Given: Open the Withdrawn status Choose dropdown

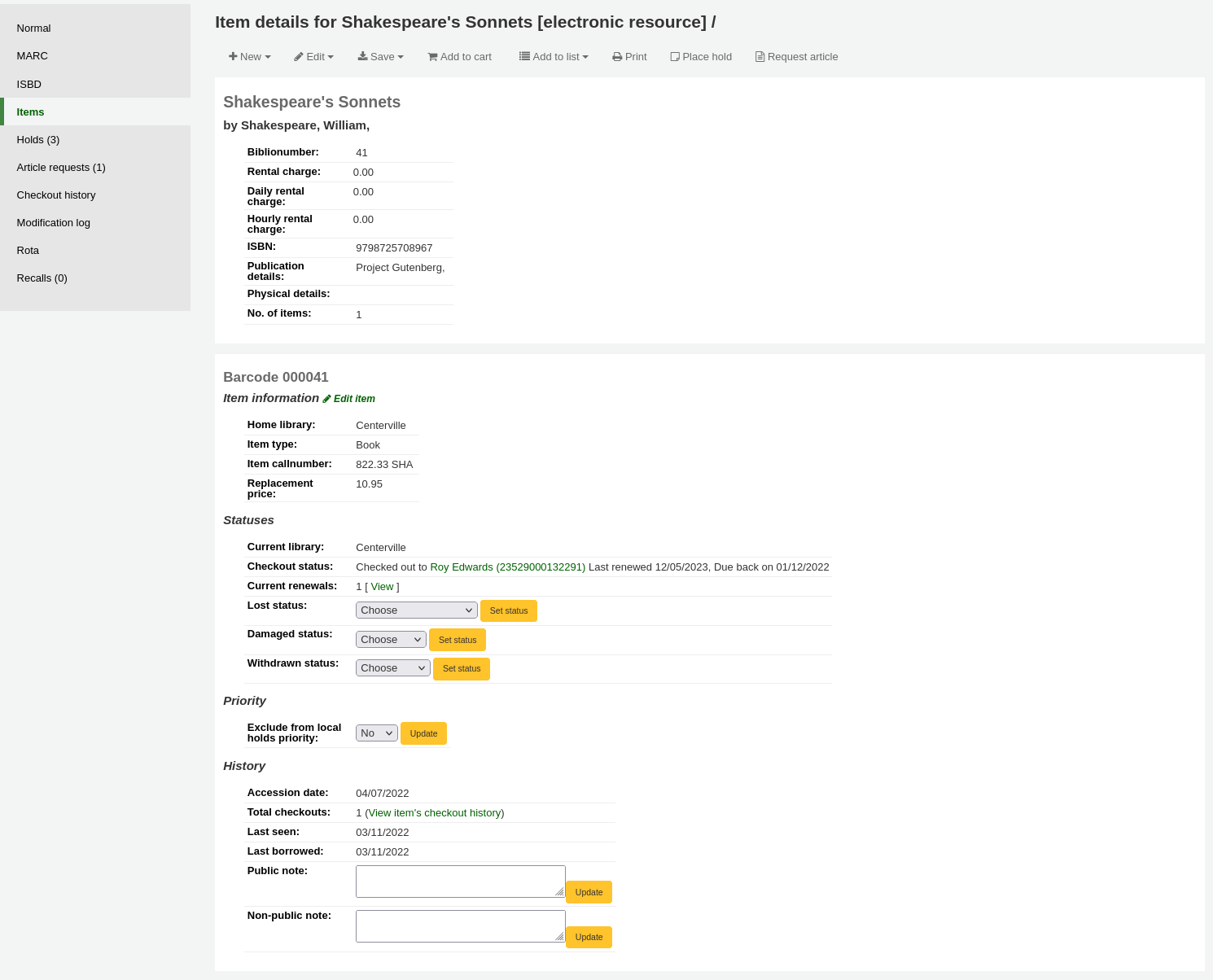Looking at the screenshot, I should 392,668.
